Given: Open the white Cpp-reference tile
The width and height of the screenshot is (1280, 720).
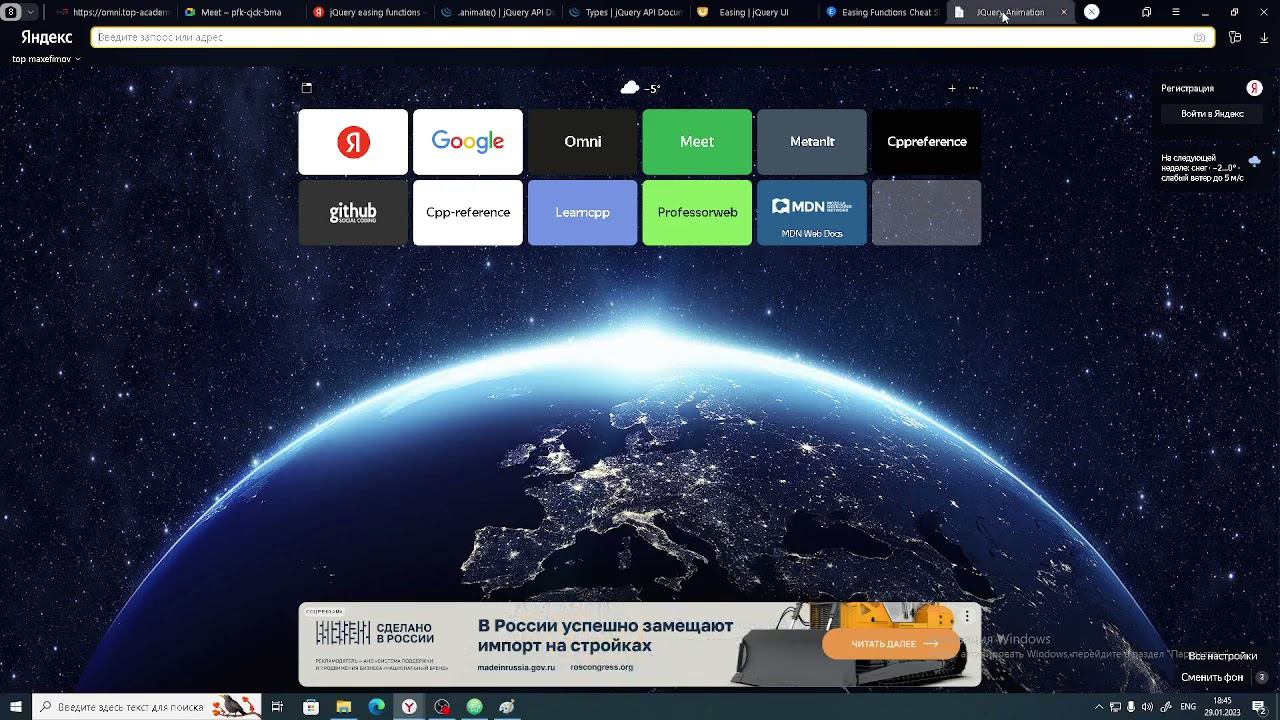Looking at the screenshot, I should coord(468,212).
